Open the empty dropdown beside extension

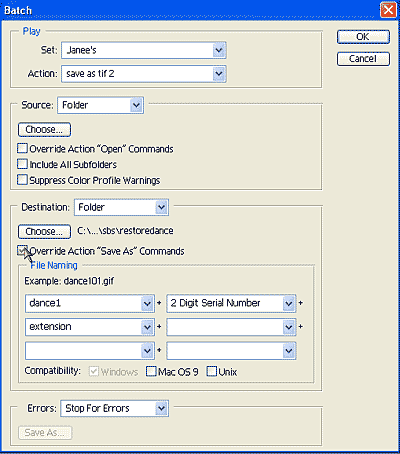[231, 327]
